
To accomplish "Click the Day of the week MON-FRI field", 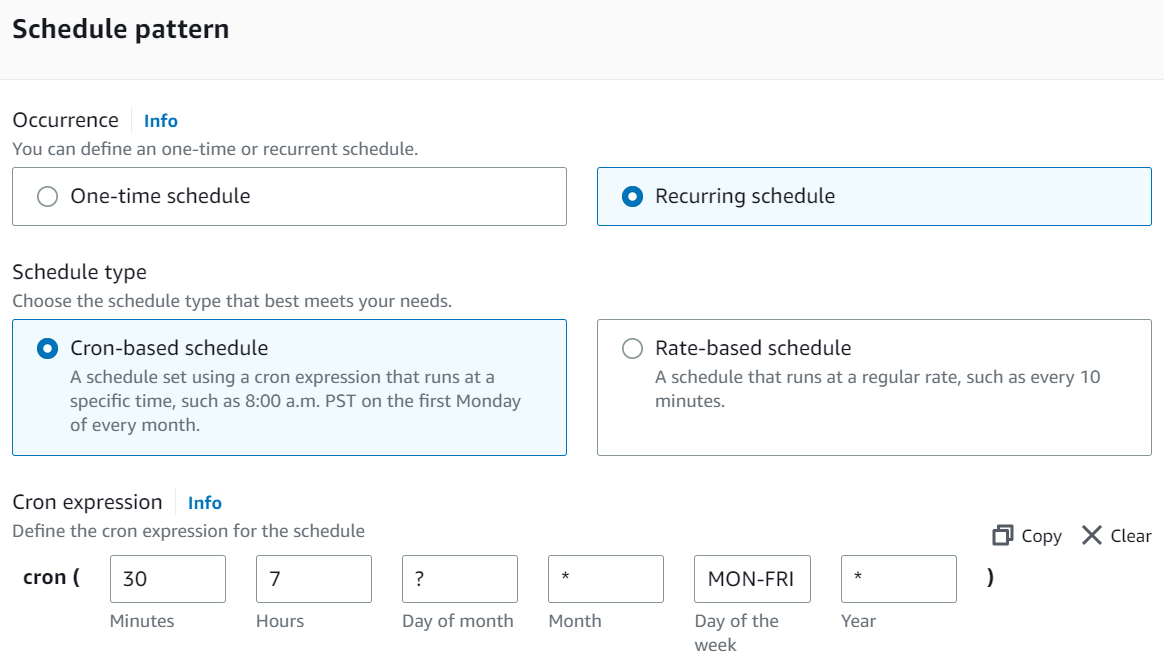I will (752, 579).
